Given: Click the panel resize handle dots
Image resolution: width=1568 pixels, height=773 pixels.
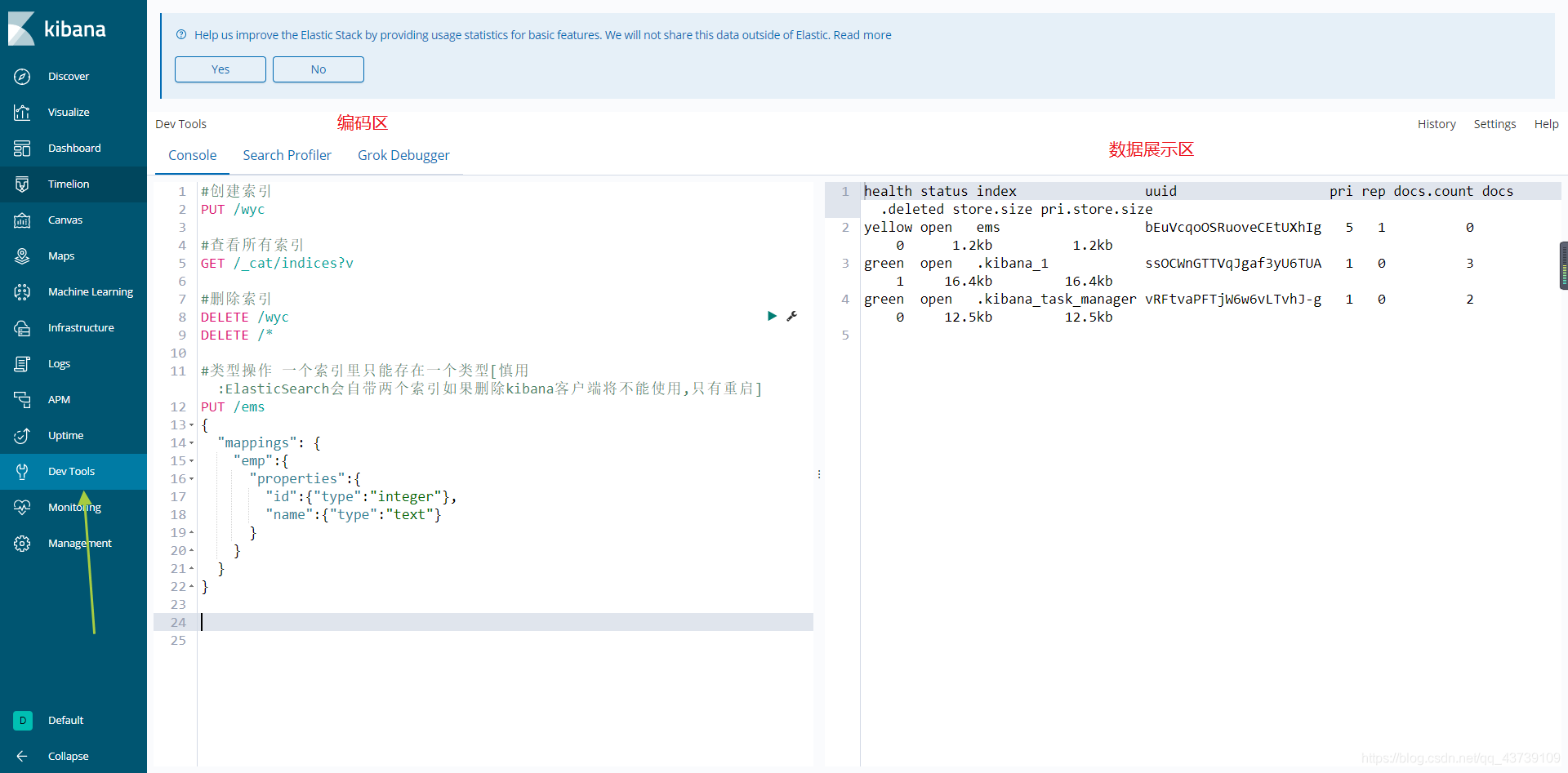Looking at the screenshot, I should click(x=819, y=474).
